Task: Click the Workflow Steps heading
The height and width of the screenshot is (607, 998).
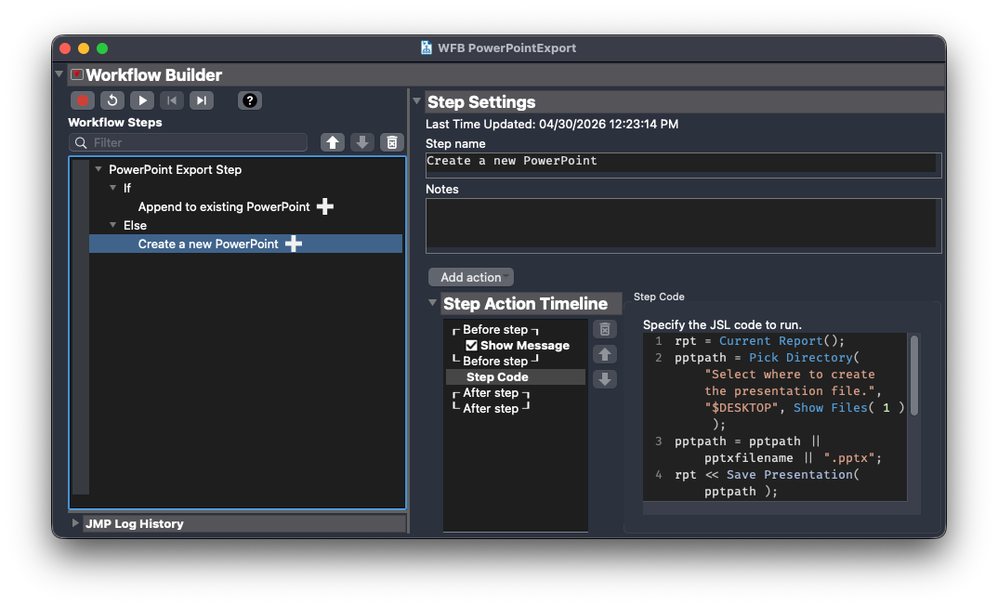Action: point(115,122)
